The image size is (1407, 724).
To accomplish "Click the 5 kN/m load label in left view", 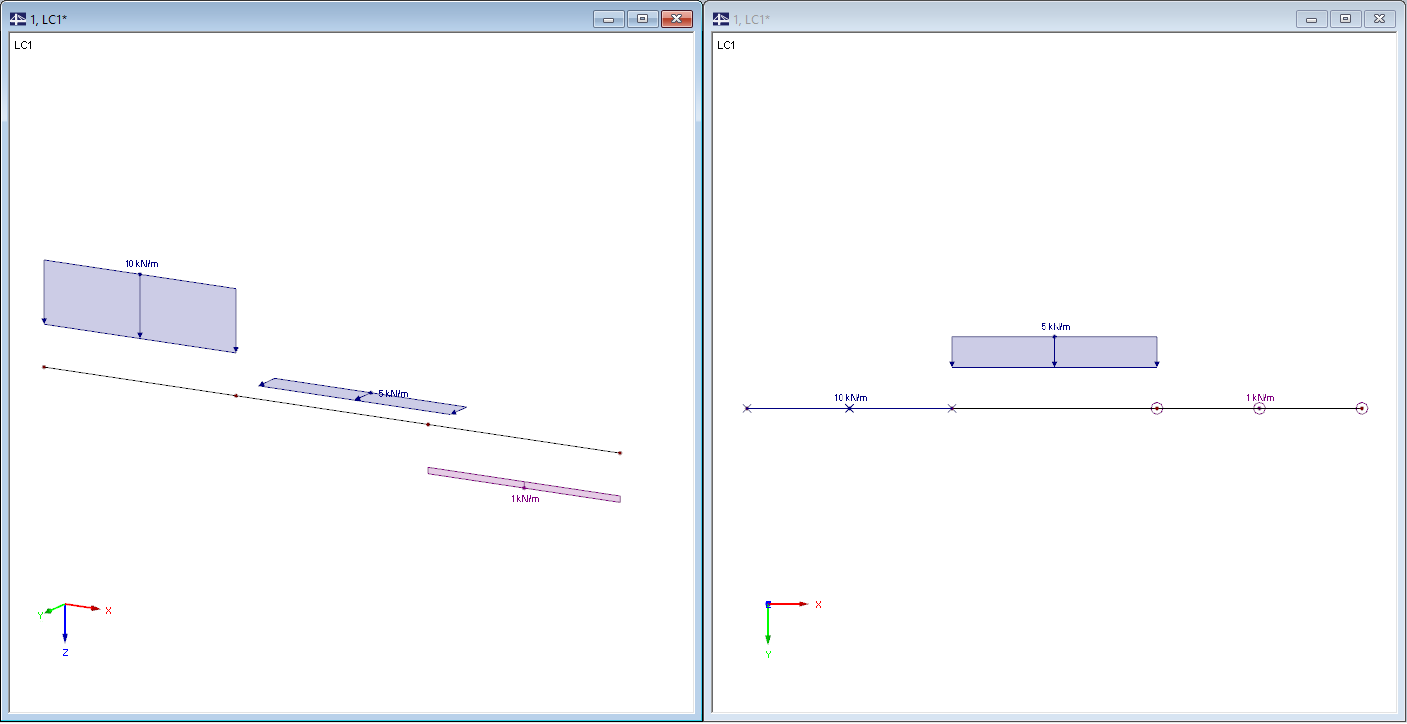I will click(394, 392).
